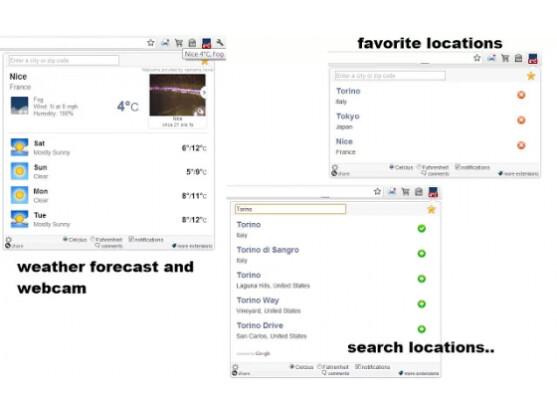Click picture icon in weather forecast browser toolbar

click(x=165, y=43)
